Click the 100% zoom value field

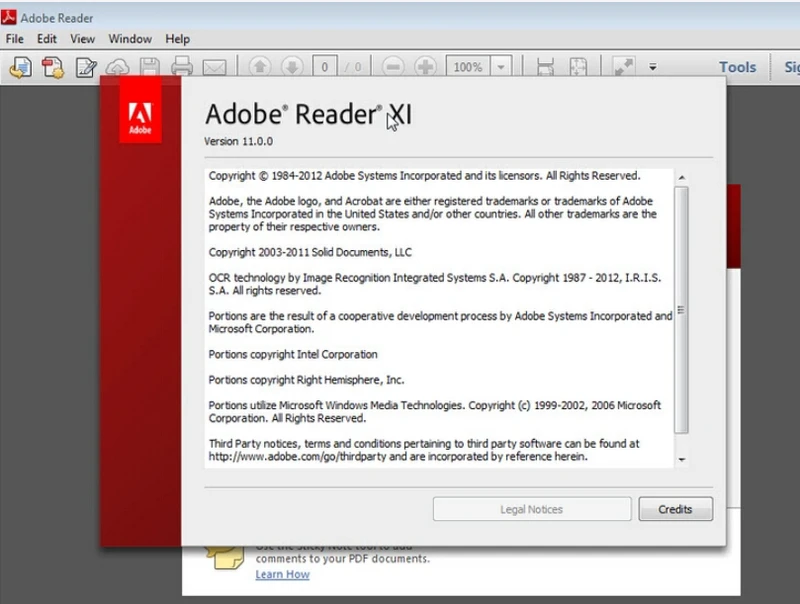tap(468, 67)
